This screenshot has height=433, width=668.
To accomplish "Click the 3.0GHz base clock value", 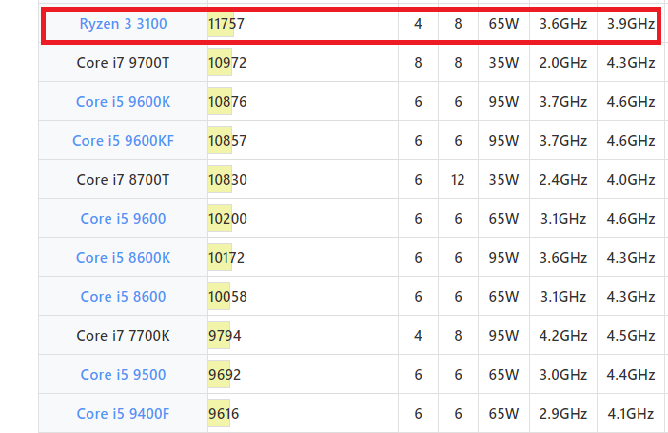I will tap(563, 375).
